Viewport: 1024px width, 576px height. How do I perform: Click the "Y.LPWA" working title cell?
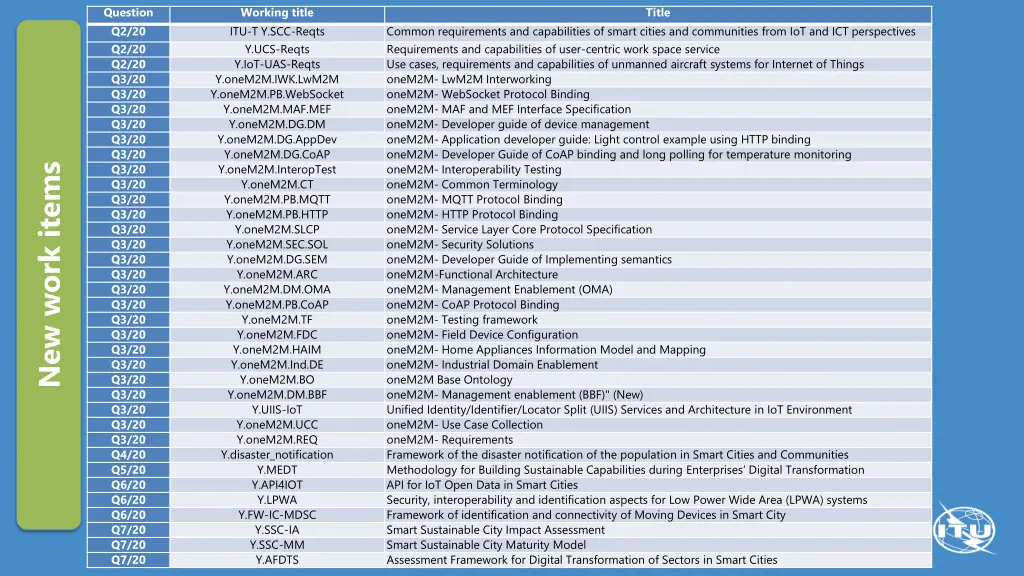click(277, 500)
